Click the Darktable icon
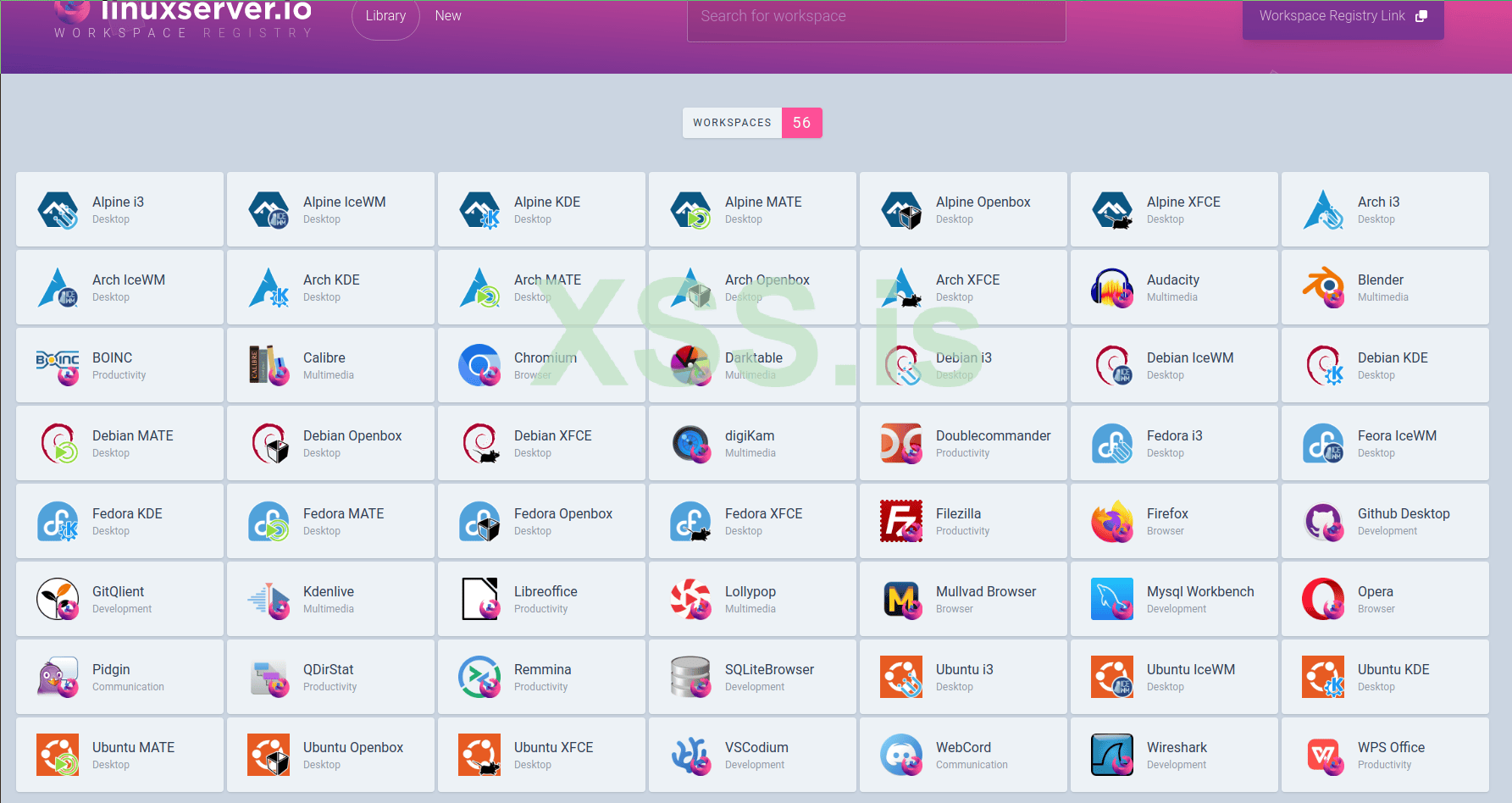 coord(691,366)
